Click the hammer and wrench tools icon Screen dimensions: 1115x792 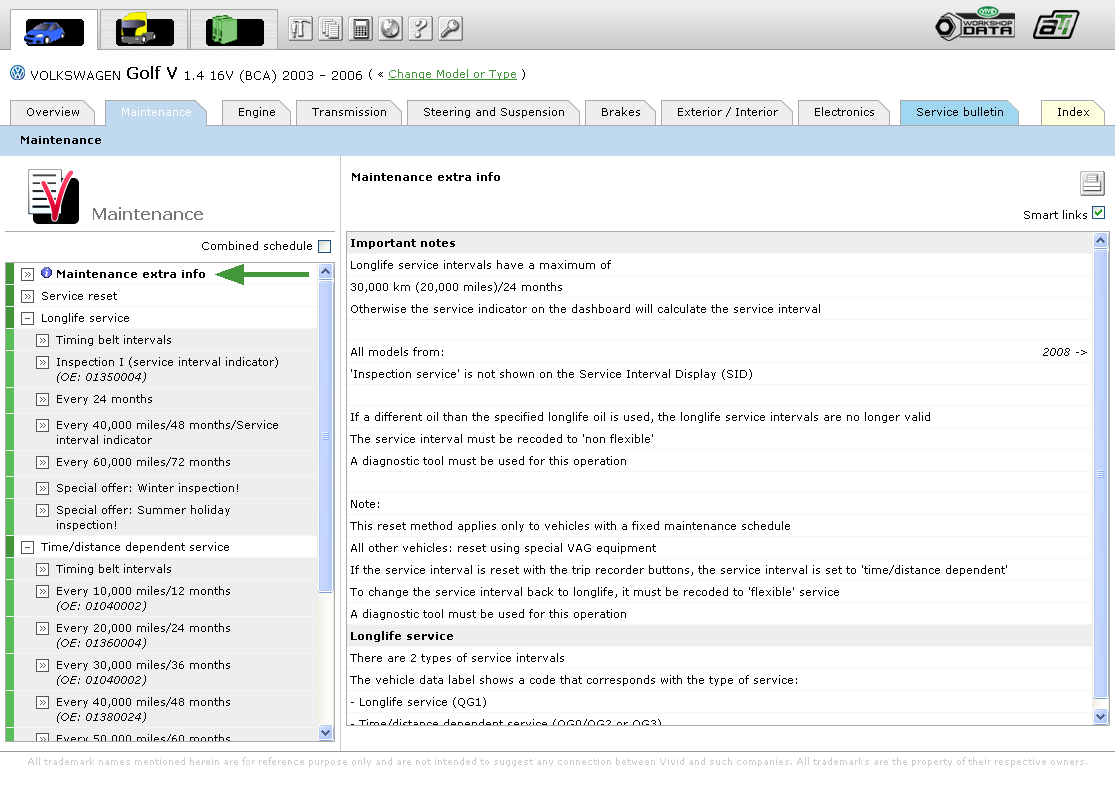(300, 28)
